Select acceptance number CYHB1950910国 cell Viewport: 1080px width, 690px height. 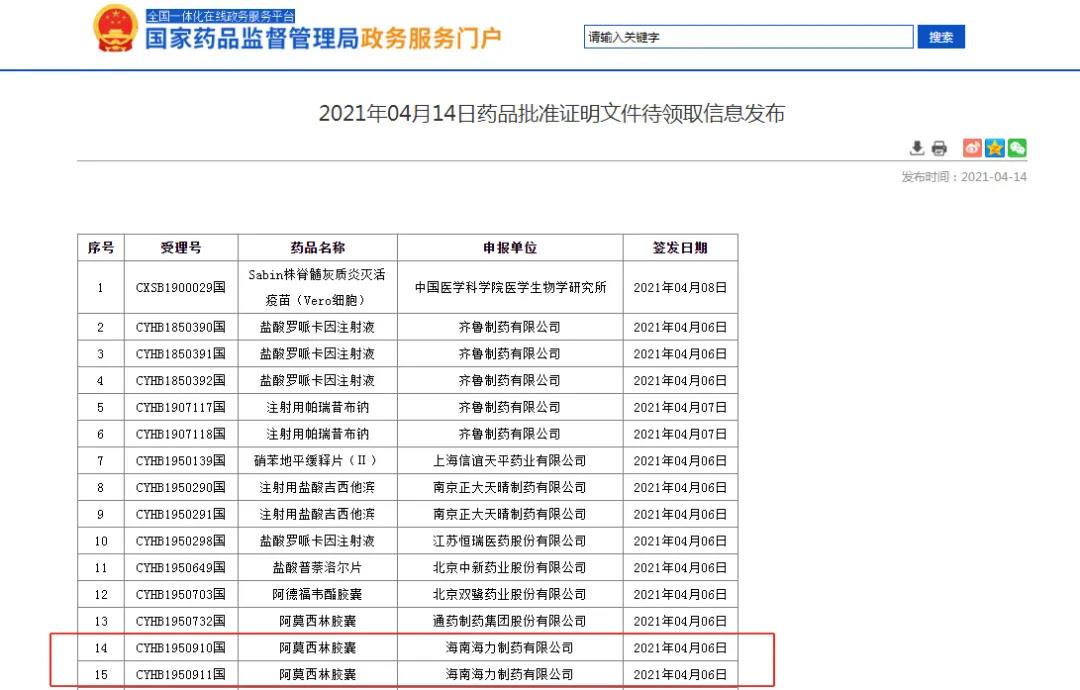click(181, 648)
